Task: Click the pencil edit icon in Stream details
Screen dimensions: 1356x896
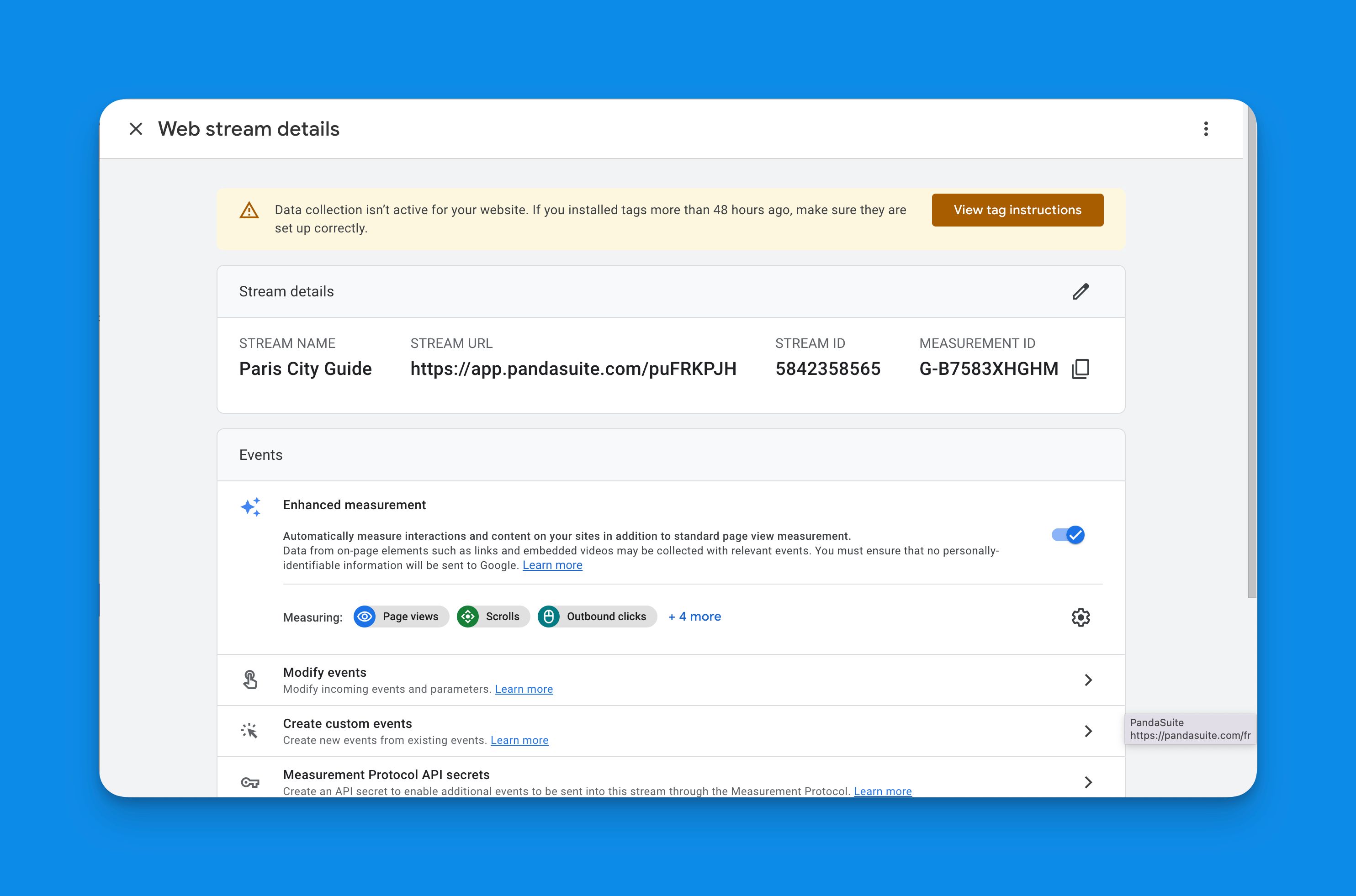Action: 1080,291
